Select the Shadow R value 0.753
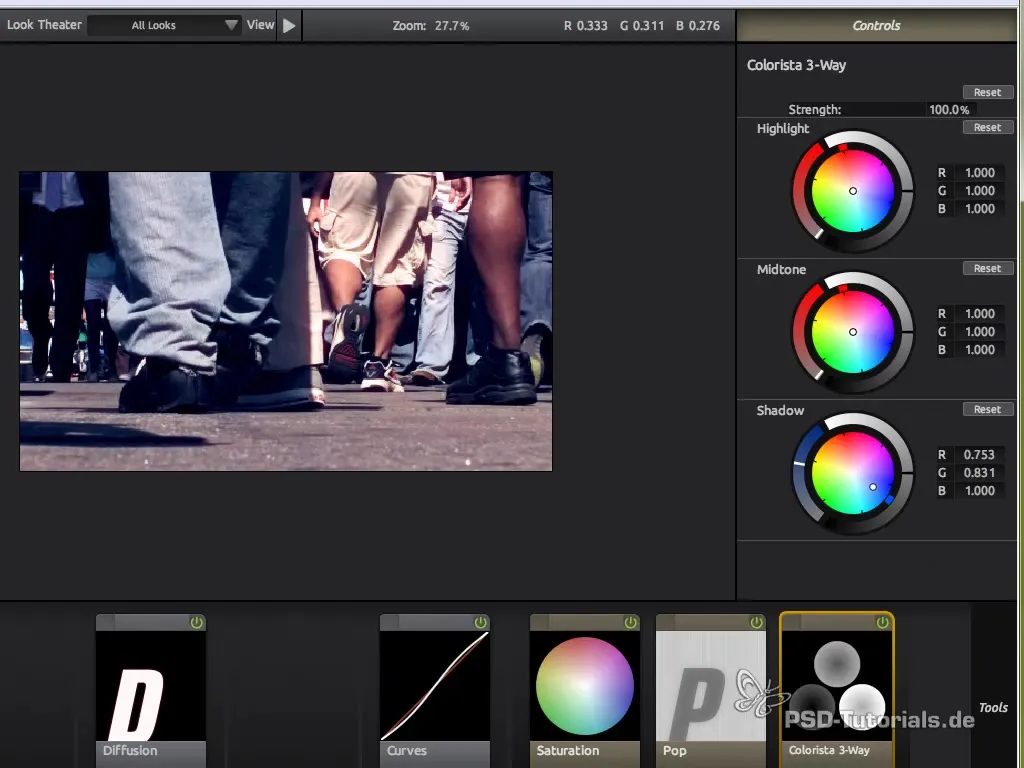1024x768 pixels. [x=980, y=455]
